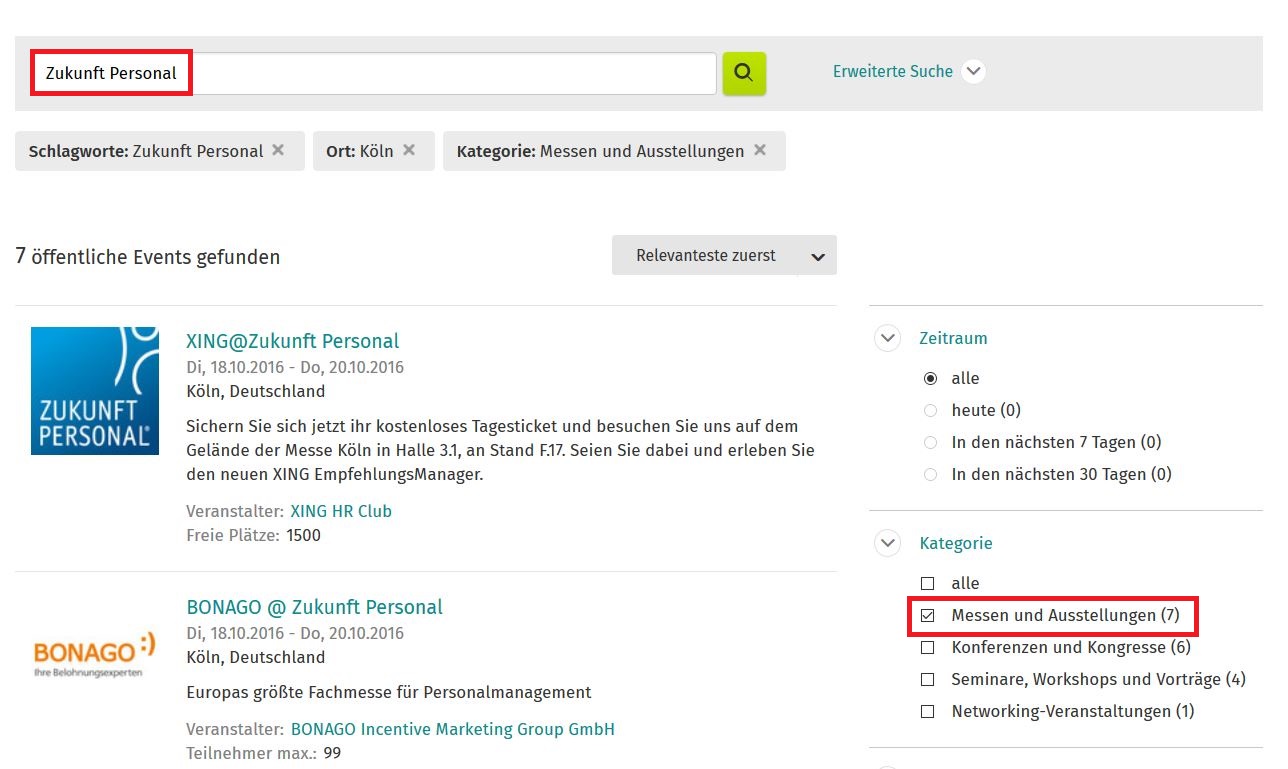Click the Zukunft Personal event logo thumbnail
This screenshot has height=769, width=1288.
coord(95,391)
